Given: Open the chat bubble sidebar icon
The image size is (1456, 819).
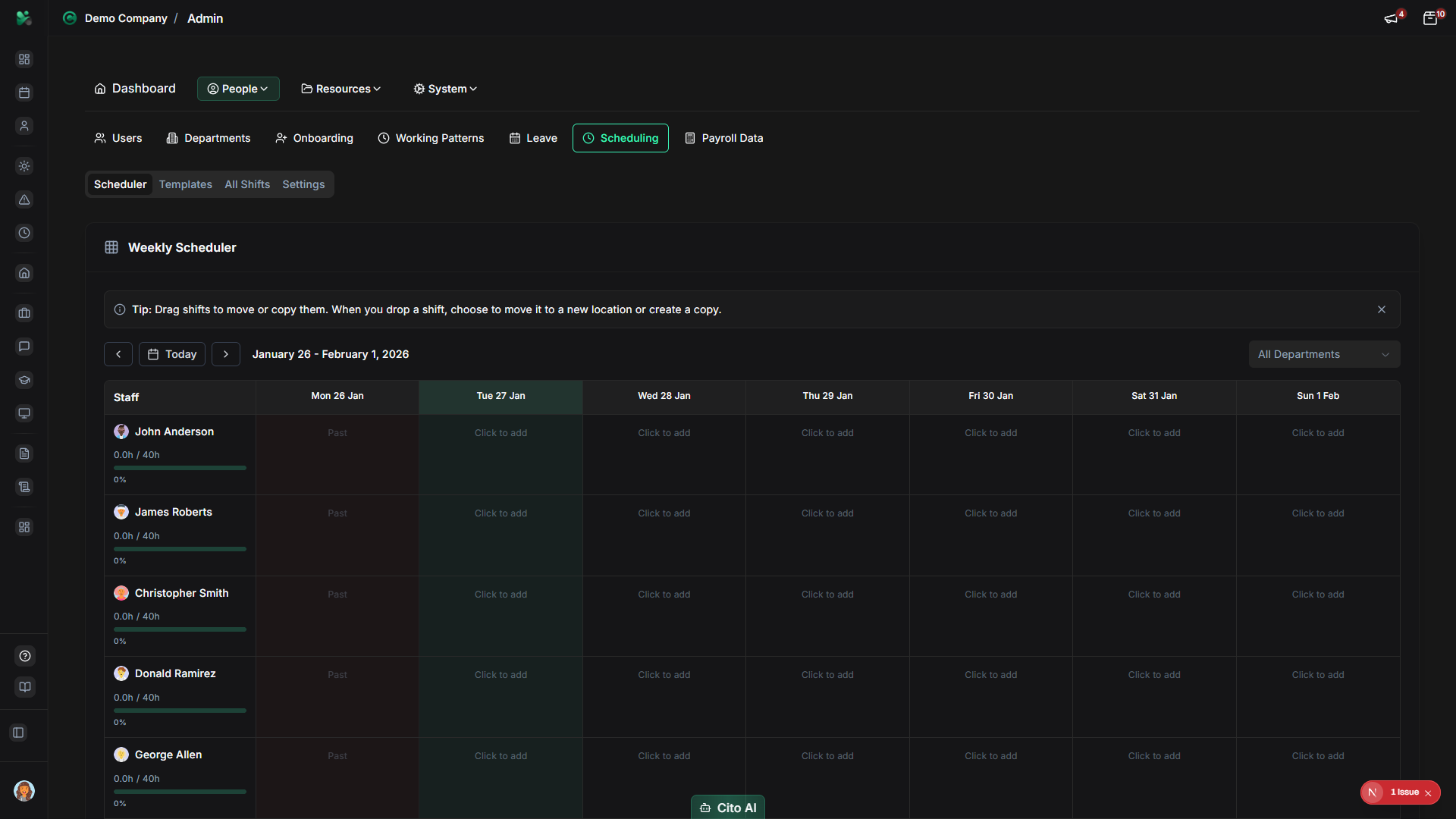Looking at the screenshot, I should (x=24, y=347).
